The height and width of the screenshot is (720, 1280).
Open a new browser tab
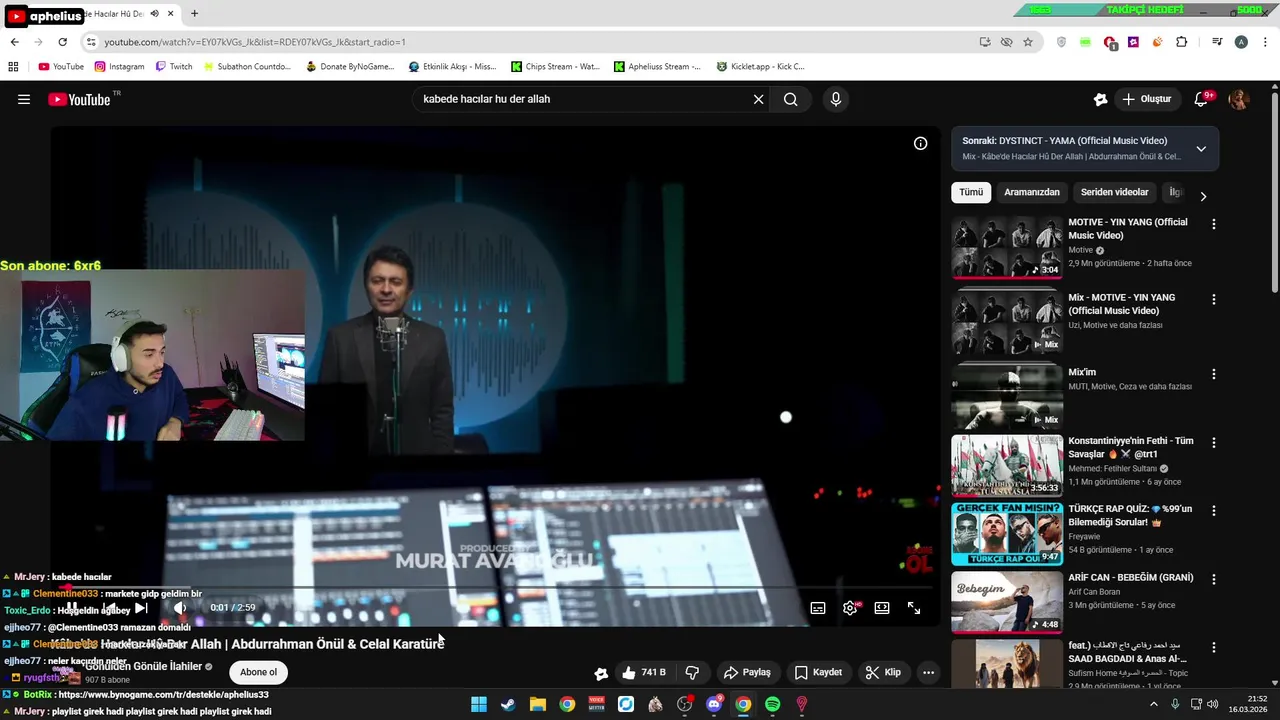pyautogui.click(x=194, y=14)
